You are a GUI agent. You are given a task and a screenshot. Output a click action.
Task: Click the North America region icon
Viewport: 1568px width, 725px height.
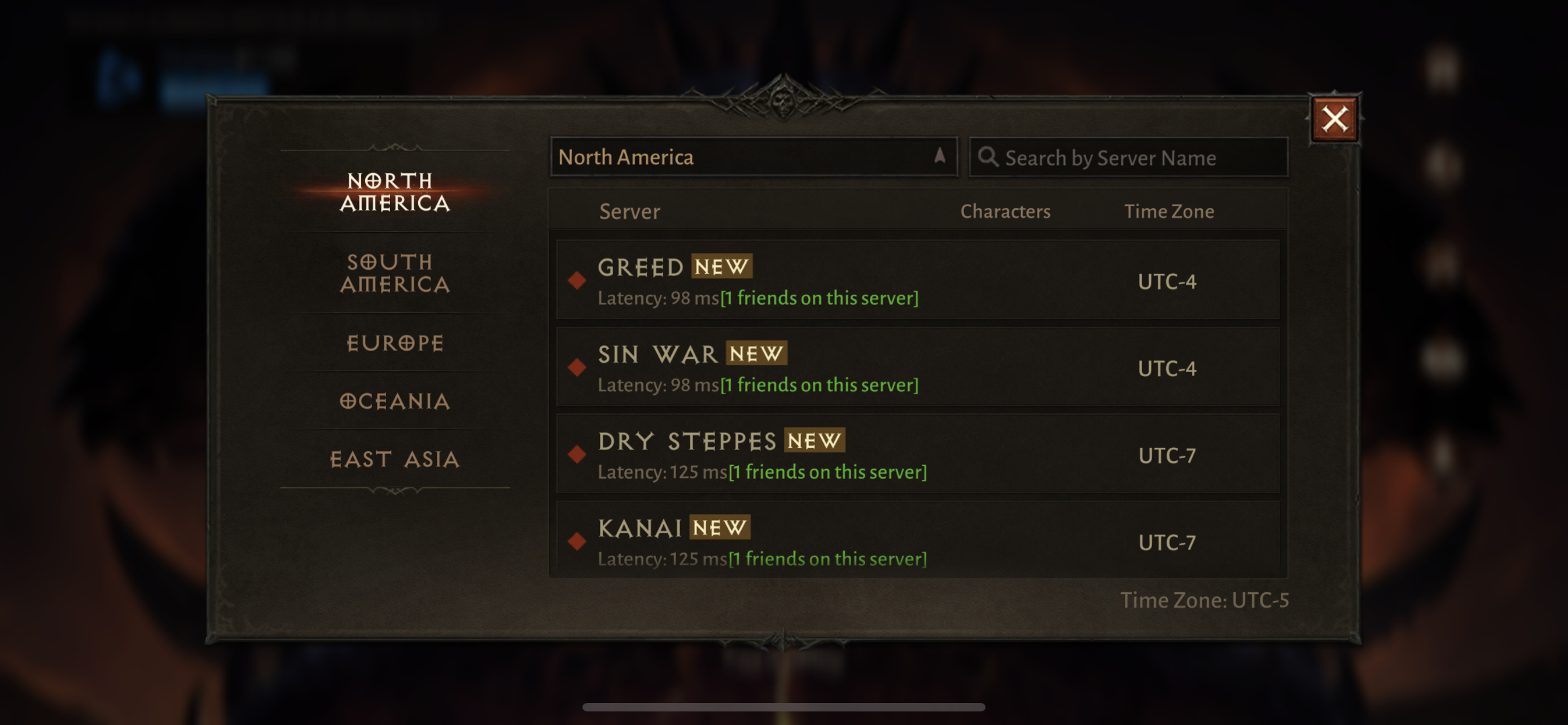[x=393, y=191]
